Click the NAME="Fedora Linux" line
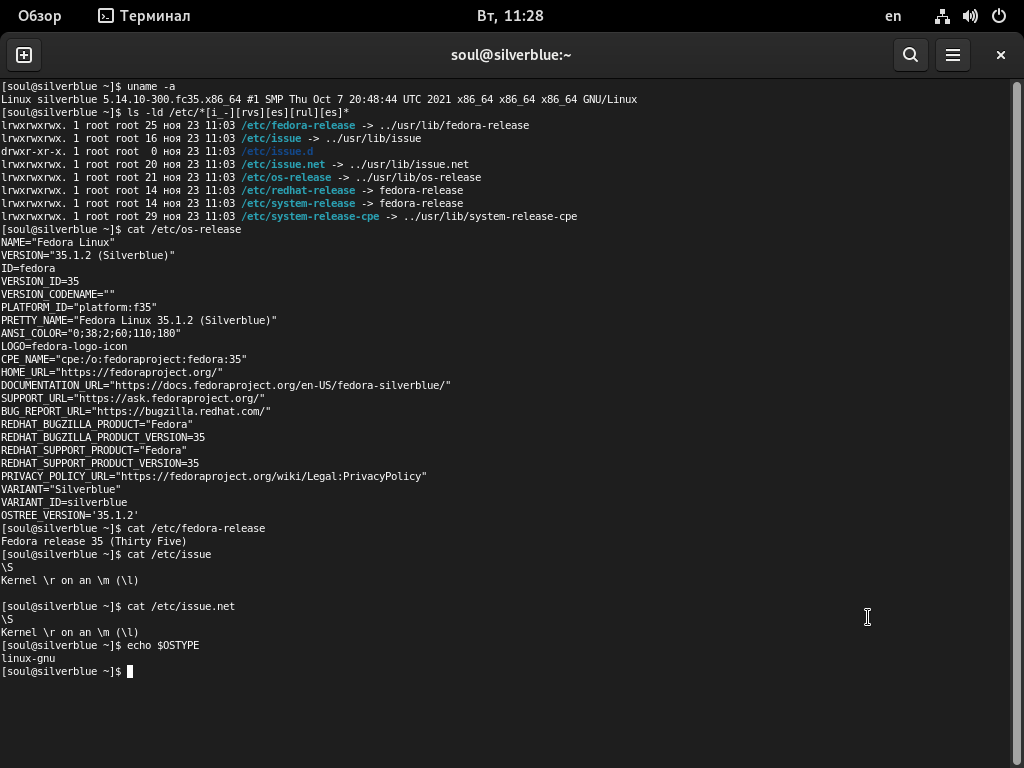The image size is (1024, 768). pyautogui.click(x=58, y=242)
